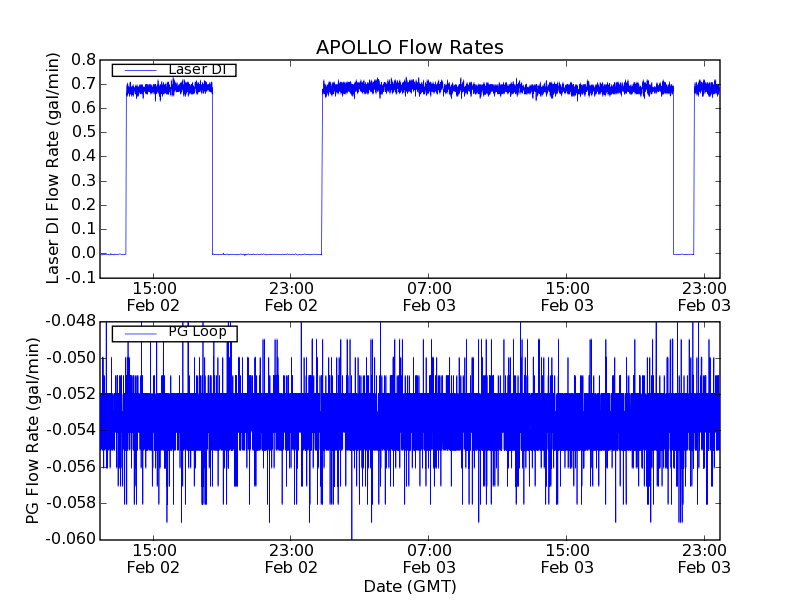Click "15:00 Feb 02" under the PG Loop plot
The height and width of the screenshot is (600, 800).
point(153,559)
